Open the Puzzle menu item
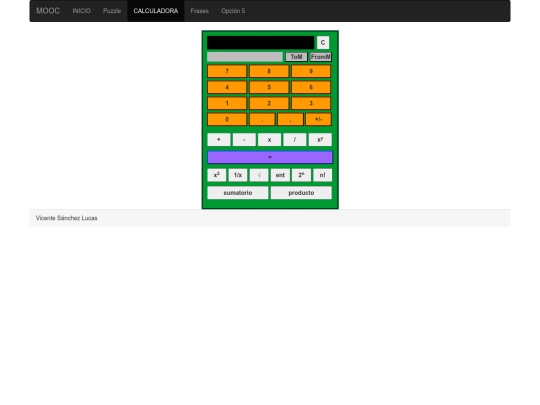 pyautogui.click(x=112, y=11)
